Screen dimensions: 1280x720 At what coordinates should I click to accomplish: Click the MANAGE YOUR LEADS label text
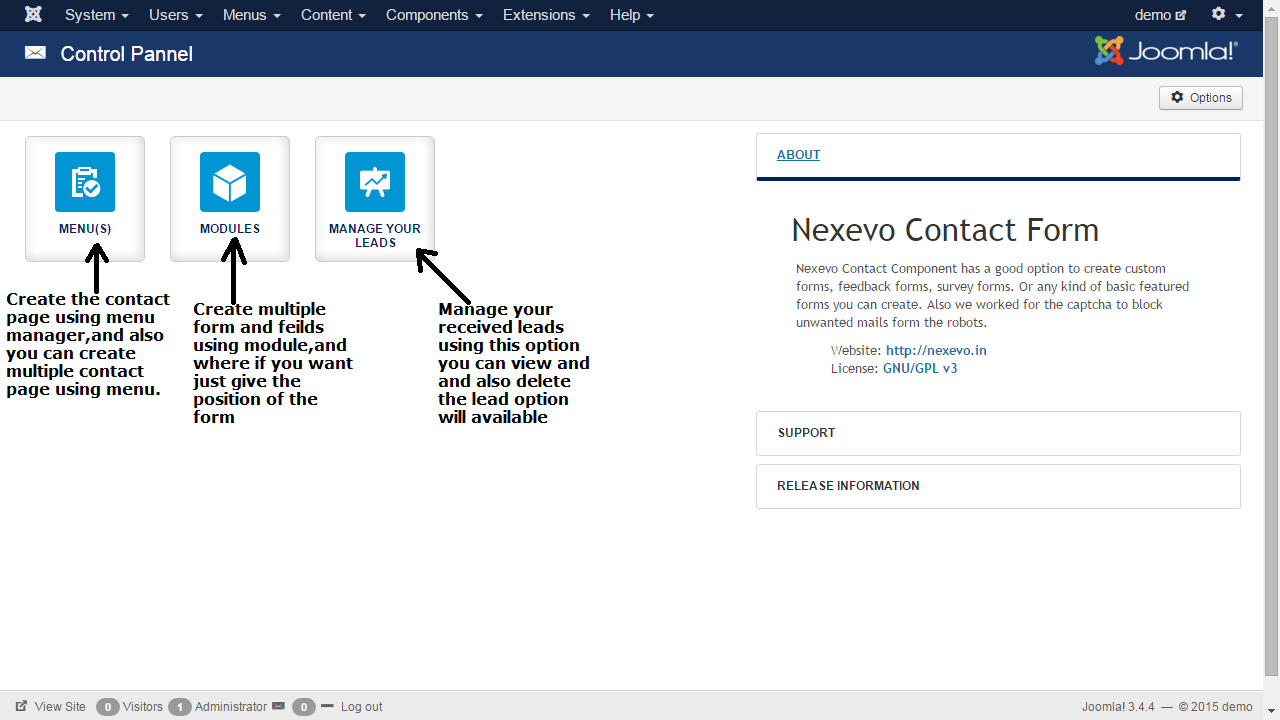pos(375,236)
